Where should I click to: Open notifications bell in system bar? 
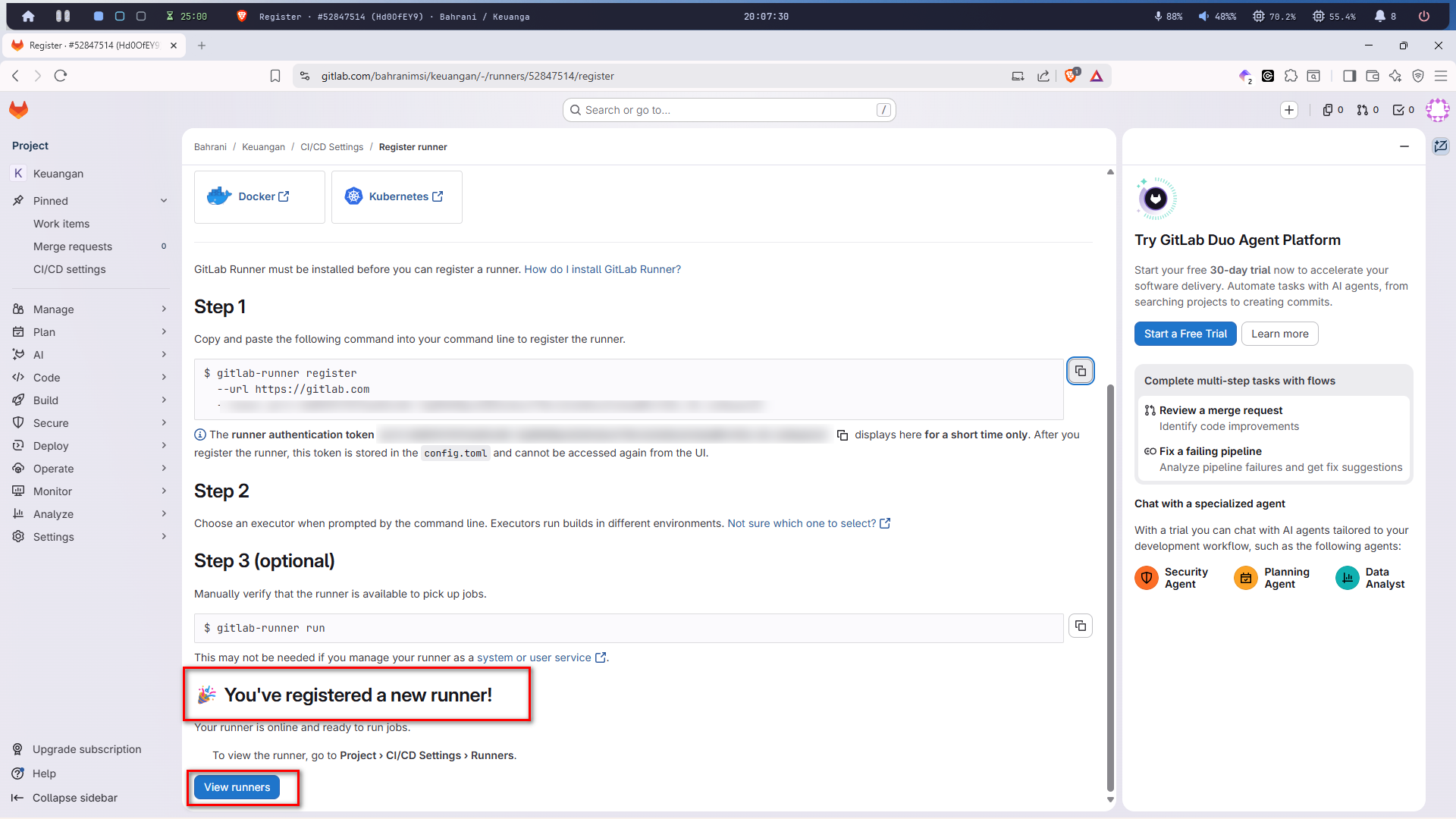point(1380,16)
